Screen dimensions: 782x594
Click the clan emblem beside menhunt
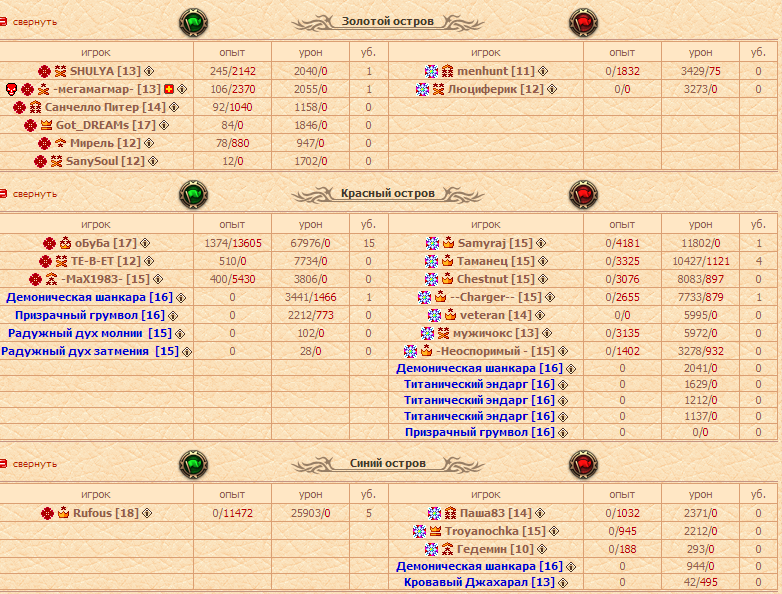(x=431, y=71)
